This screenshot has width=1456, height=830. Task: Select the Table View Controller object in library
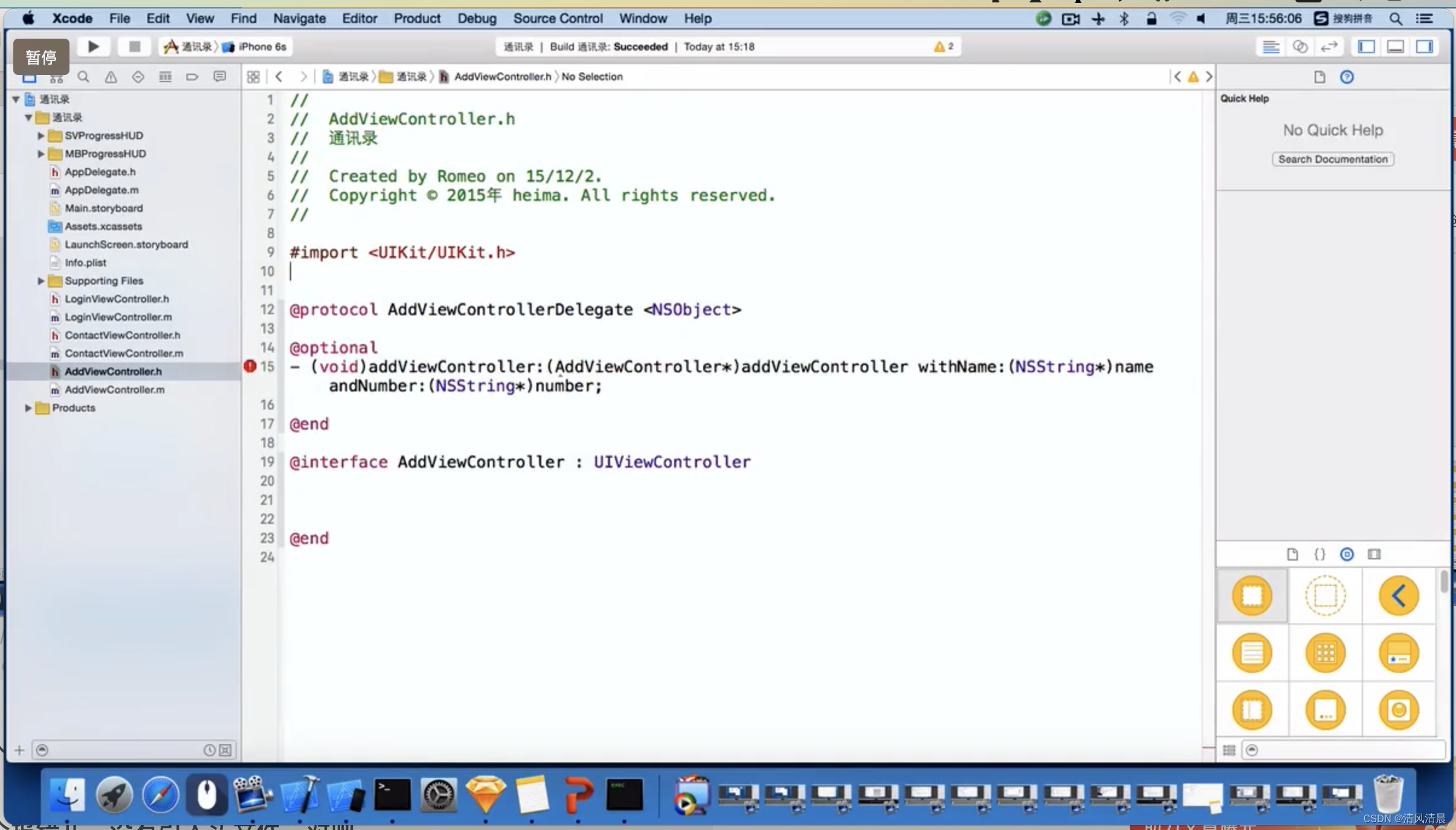[1252, 653]
